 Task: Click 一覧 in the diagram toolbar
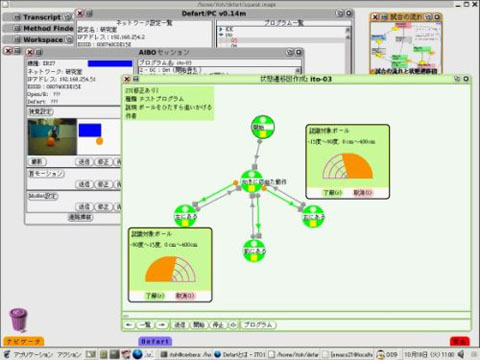click(x=145, y=325)
